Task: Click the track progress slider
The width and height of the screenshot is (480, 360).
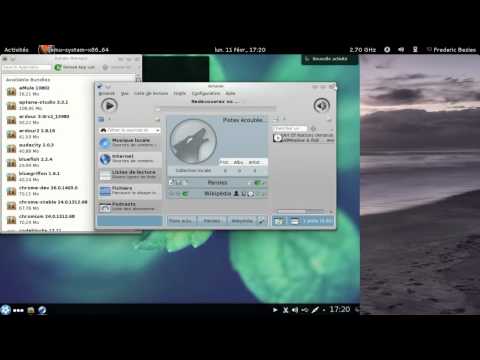Action: click(216, 109)
